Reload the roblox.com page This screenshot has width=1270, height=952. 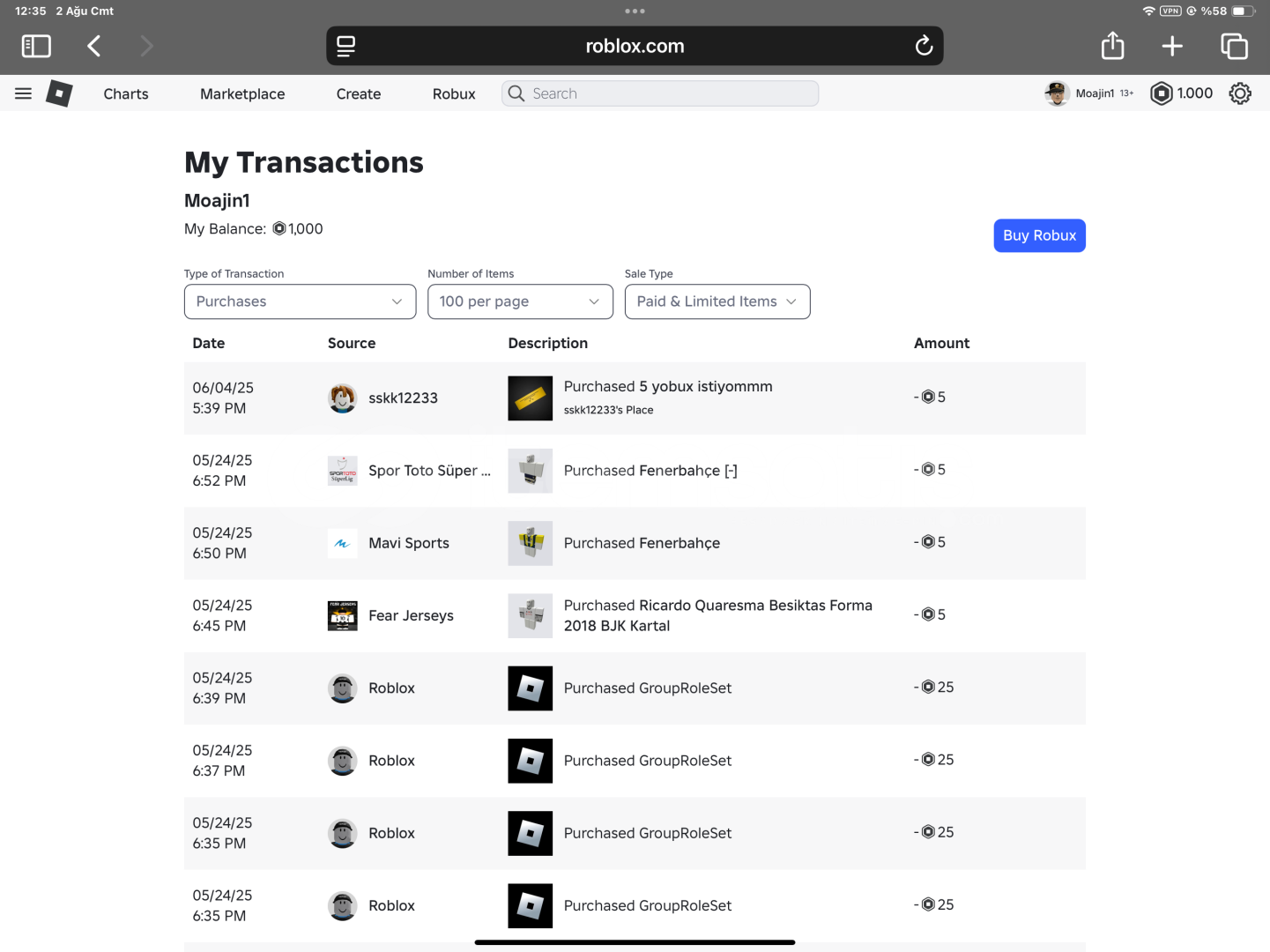(924, 46)
